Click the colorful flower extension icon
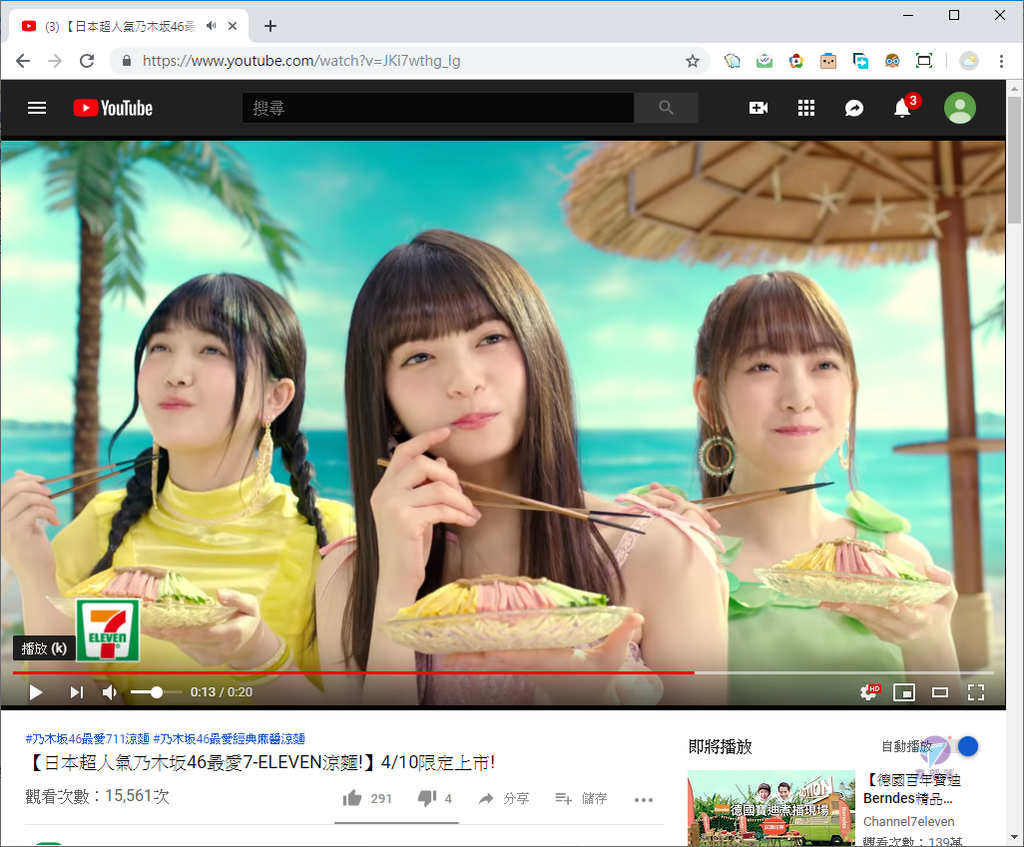The width and height of the screenshot is (1024, 847). tap(796, 61)
